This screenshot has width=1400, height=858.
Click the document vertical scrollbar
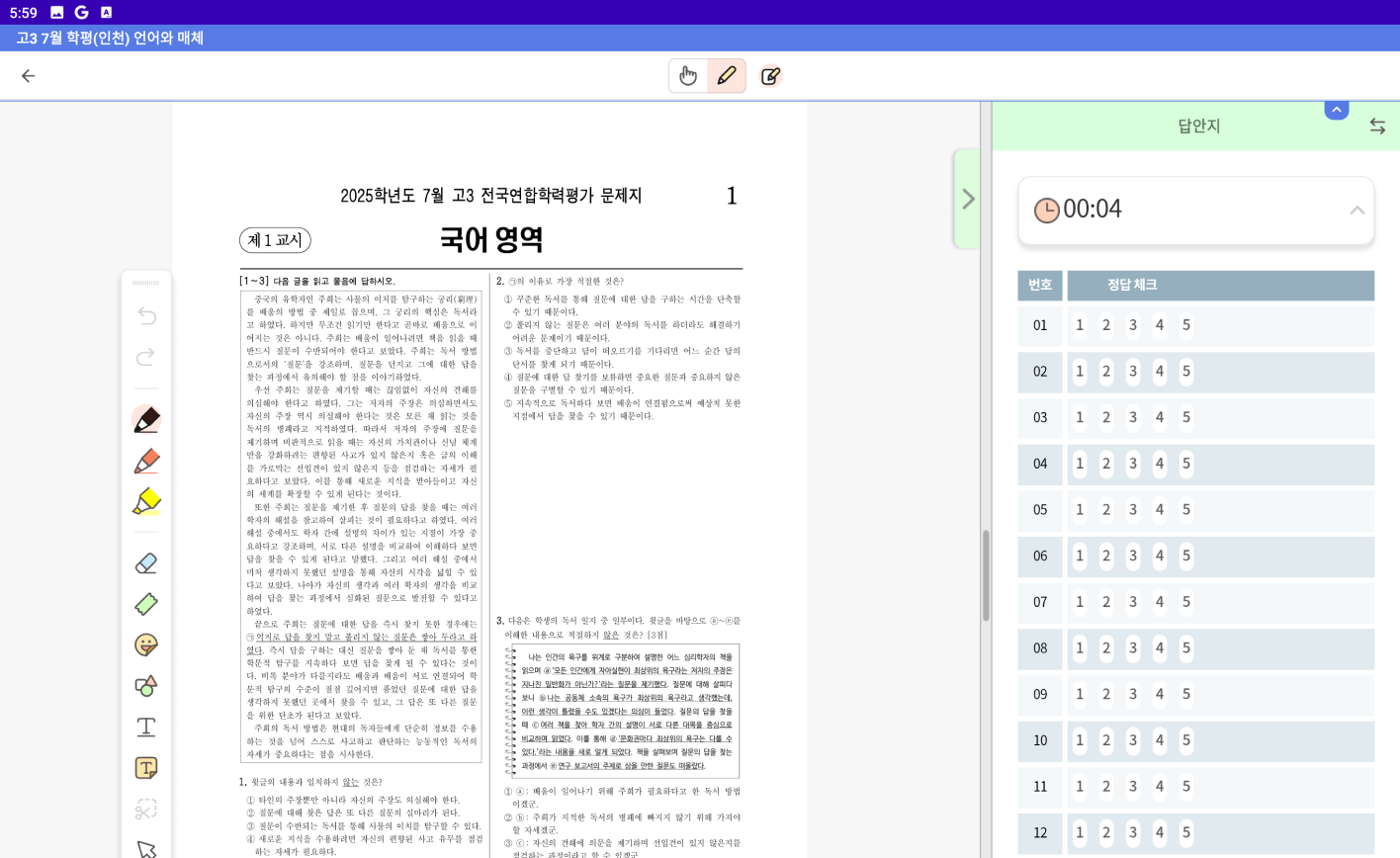click(986, 575)
